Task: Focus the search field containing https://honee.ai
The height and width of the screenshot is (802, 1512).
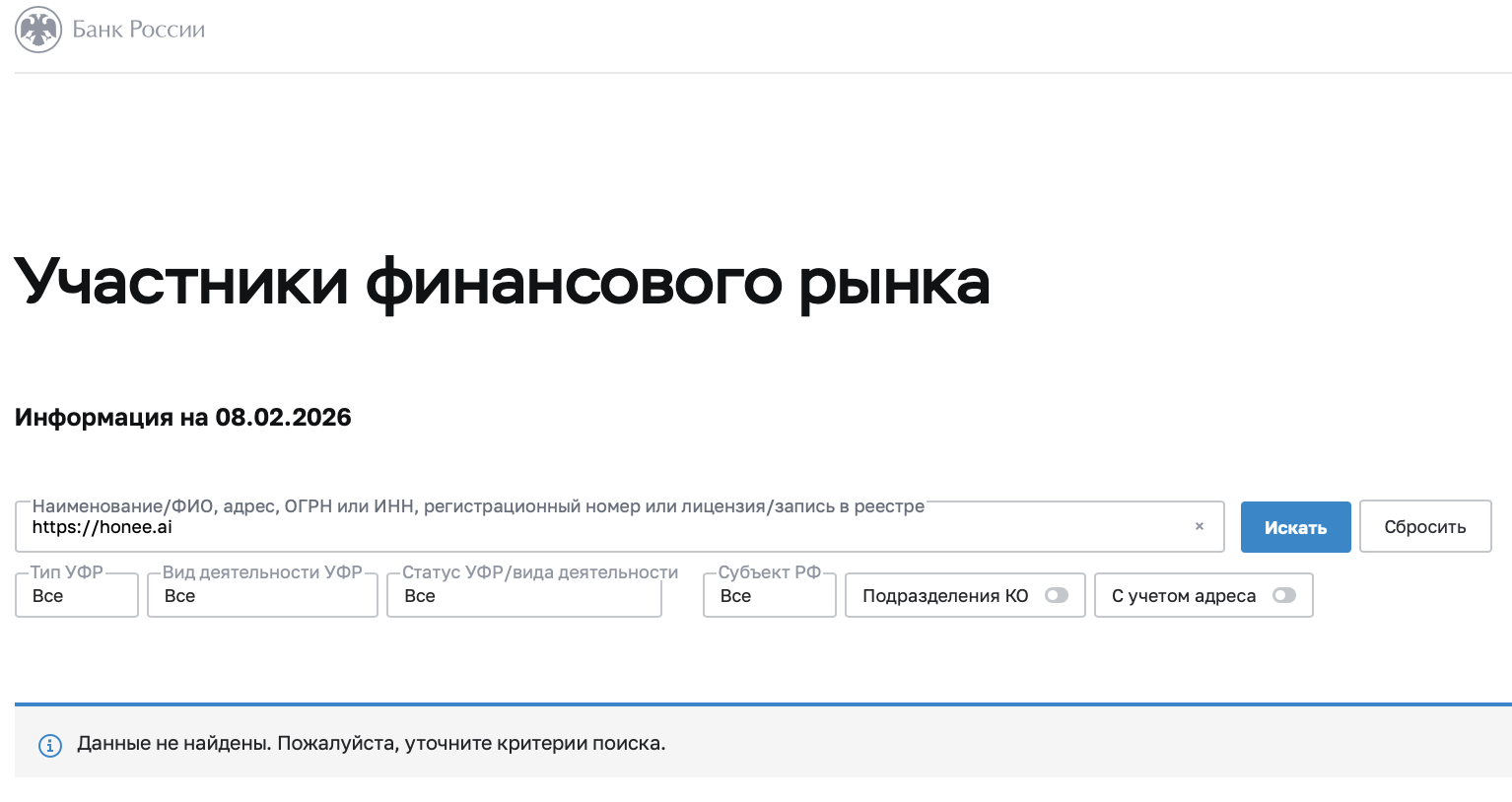Action: click(591, 528)
